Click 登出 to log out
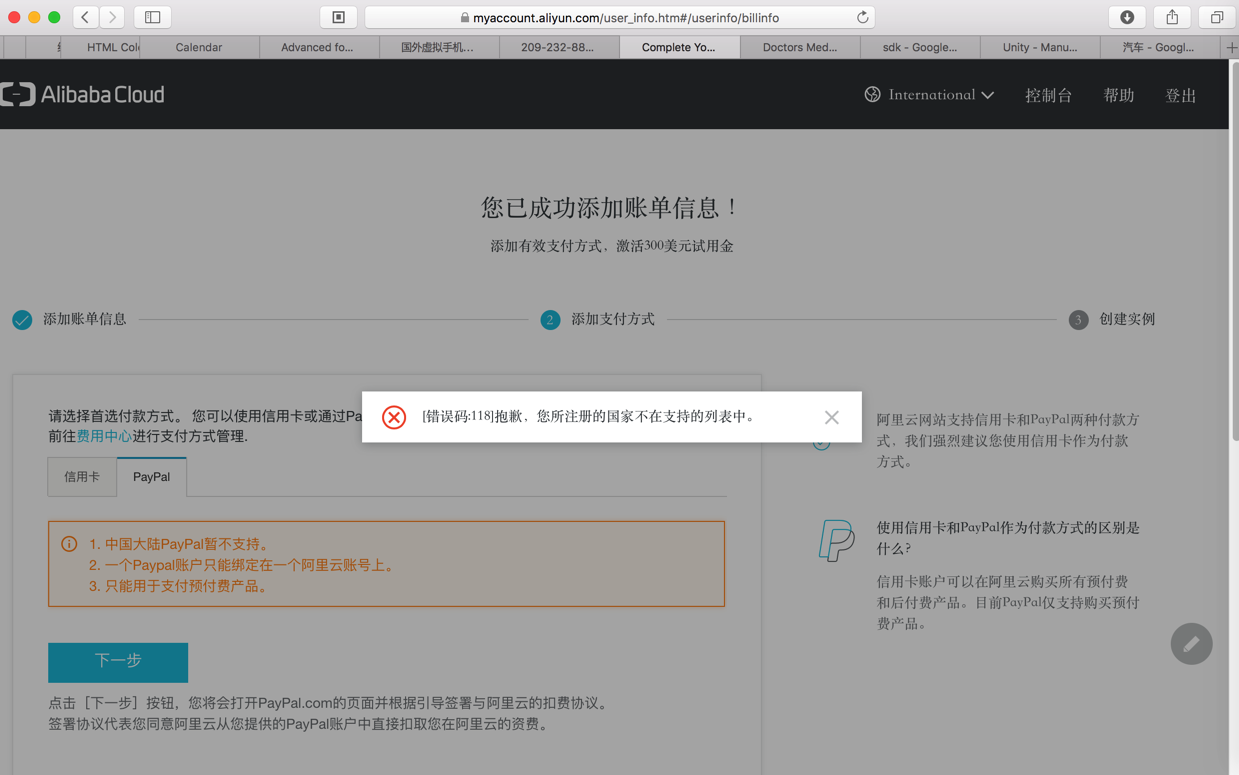 coord(1180,95)
